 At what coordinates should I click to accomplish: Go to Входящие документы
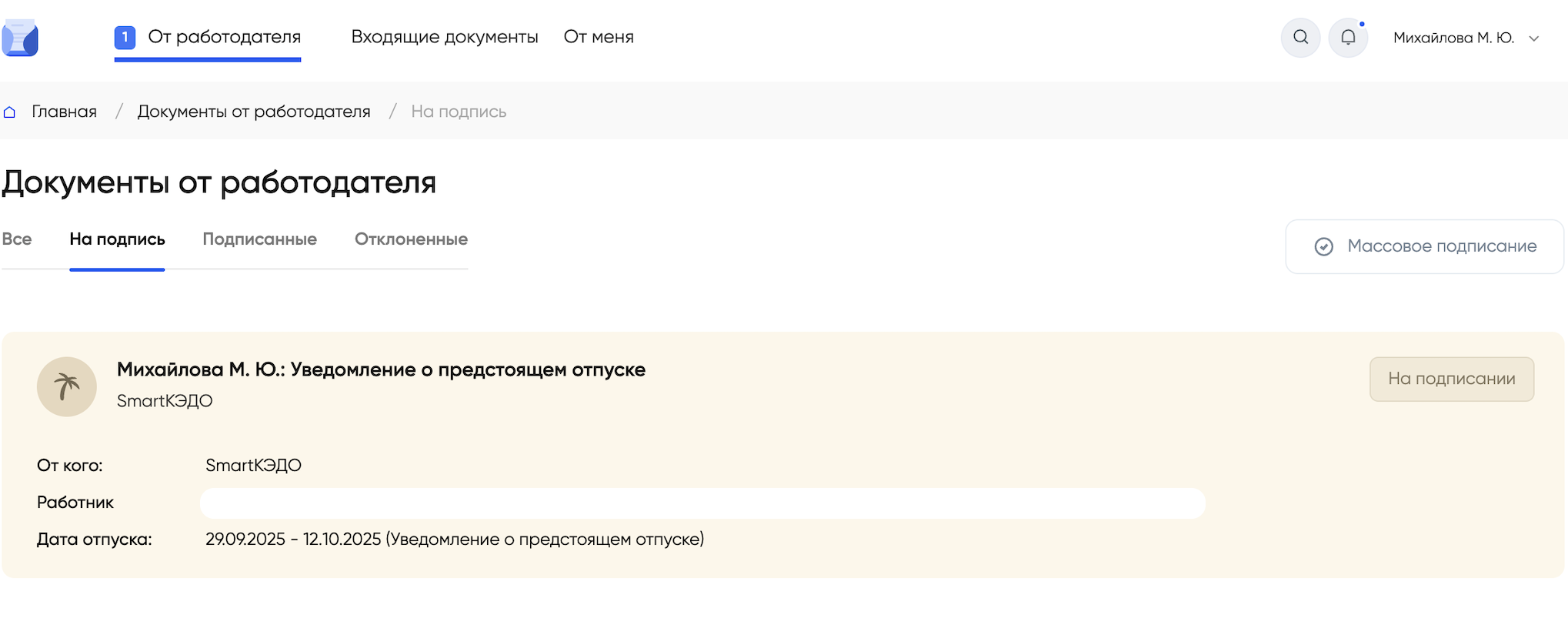point(445,37)
